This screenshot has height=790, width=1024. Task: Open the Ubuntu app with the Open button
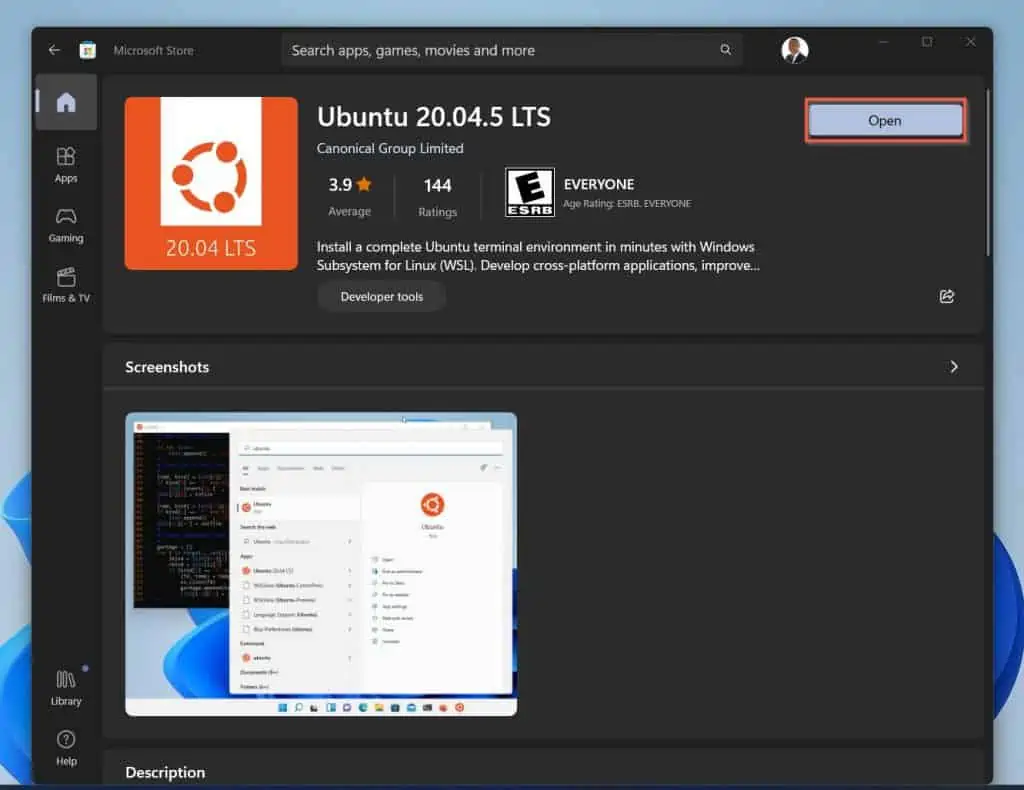pos(884,120)
